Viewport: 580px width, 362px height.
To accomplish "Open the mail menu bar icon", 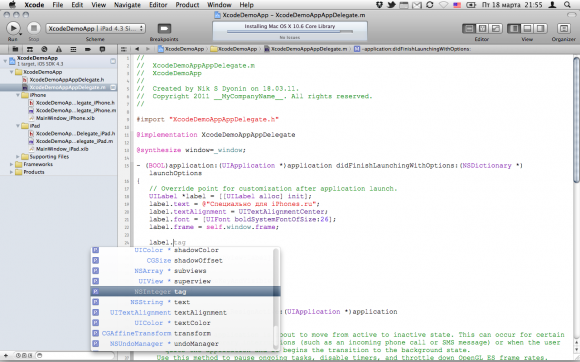I will (x=417, y=5).
